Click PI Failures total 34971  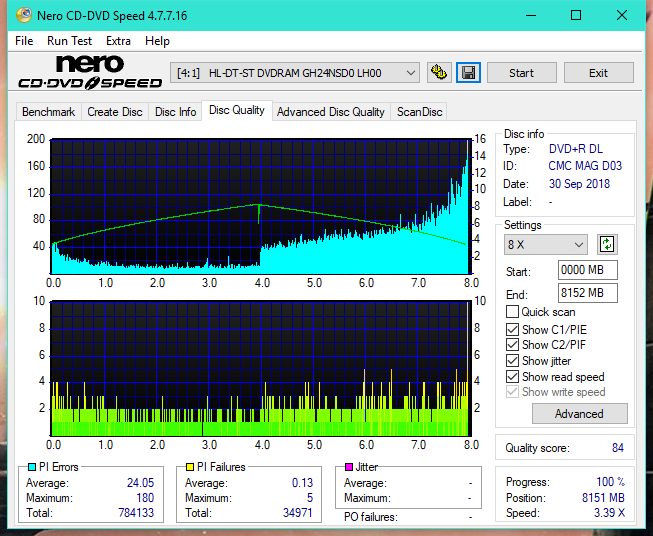click(297, 512)
